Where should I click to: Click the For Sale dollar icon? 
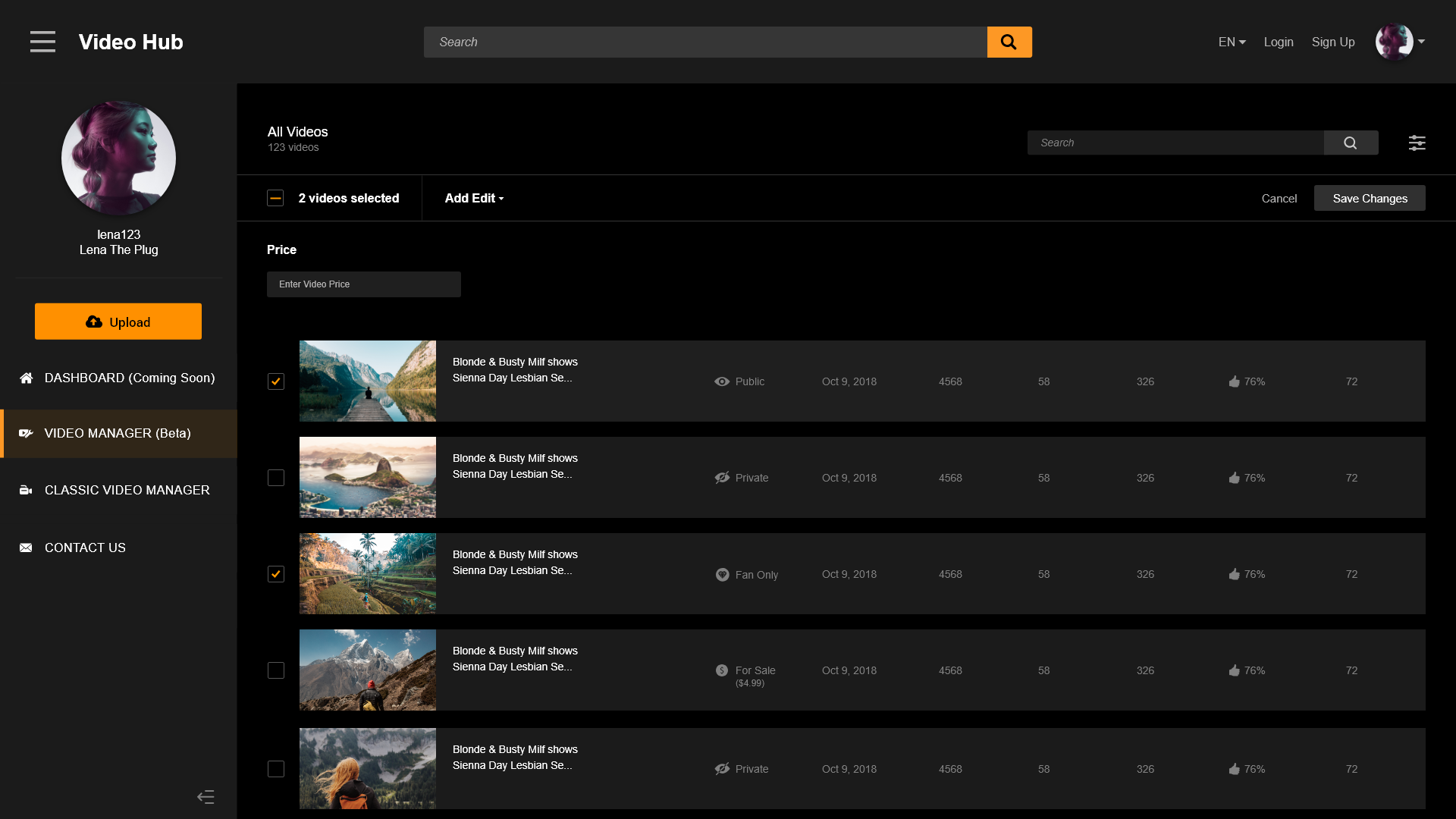tap(722, 670)
